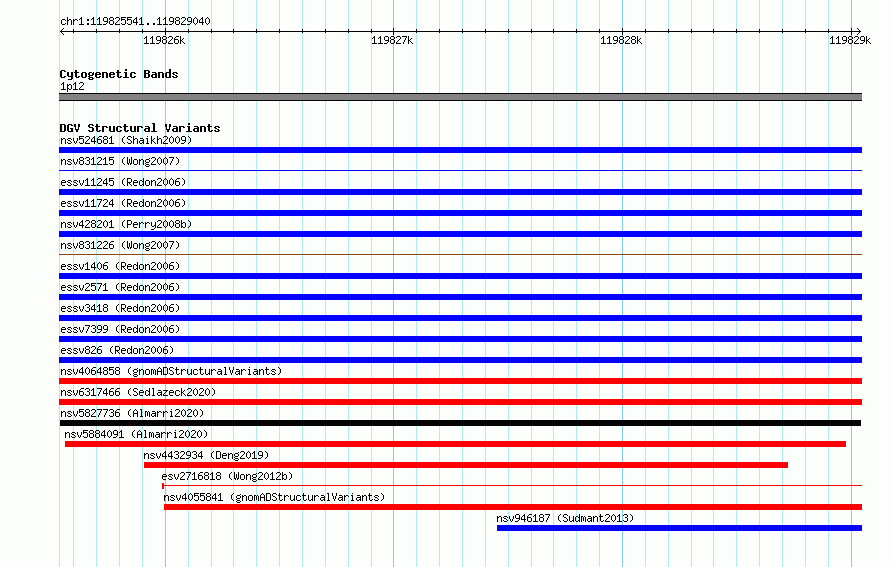Click the 119827k ruler label
Screen dimensions: 890x567
click(x=392, y=40)
